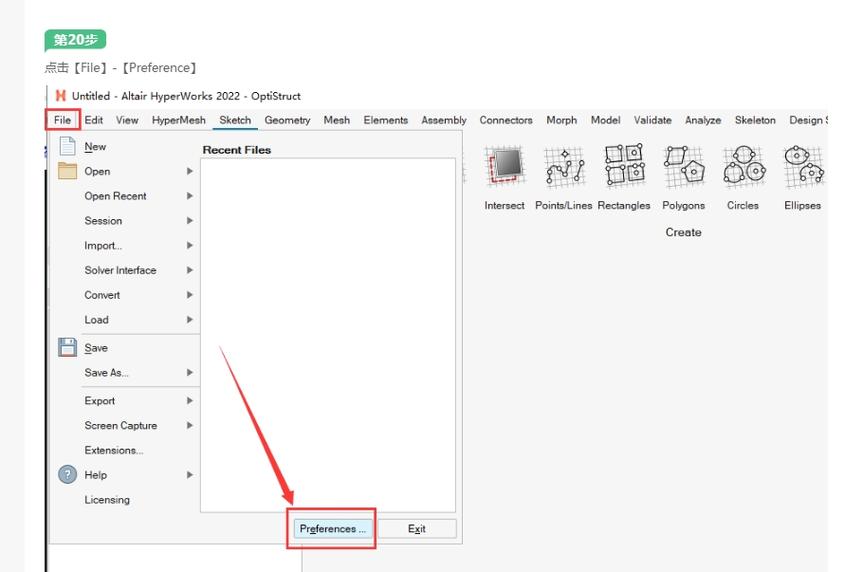This screenshot has width=863, height=572.
Task: Click the Open folder icon in File menu
Action: (67, 171)
